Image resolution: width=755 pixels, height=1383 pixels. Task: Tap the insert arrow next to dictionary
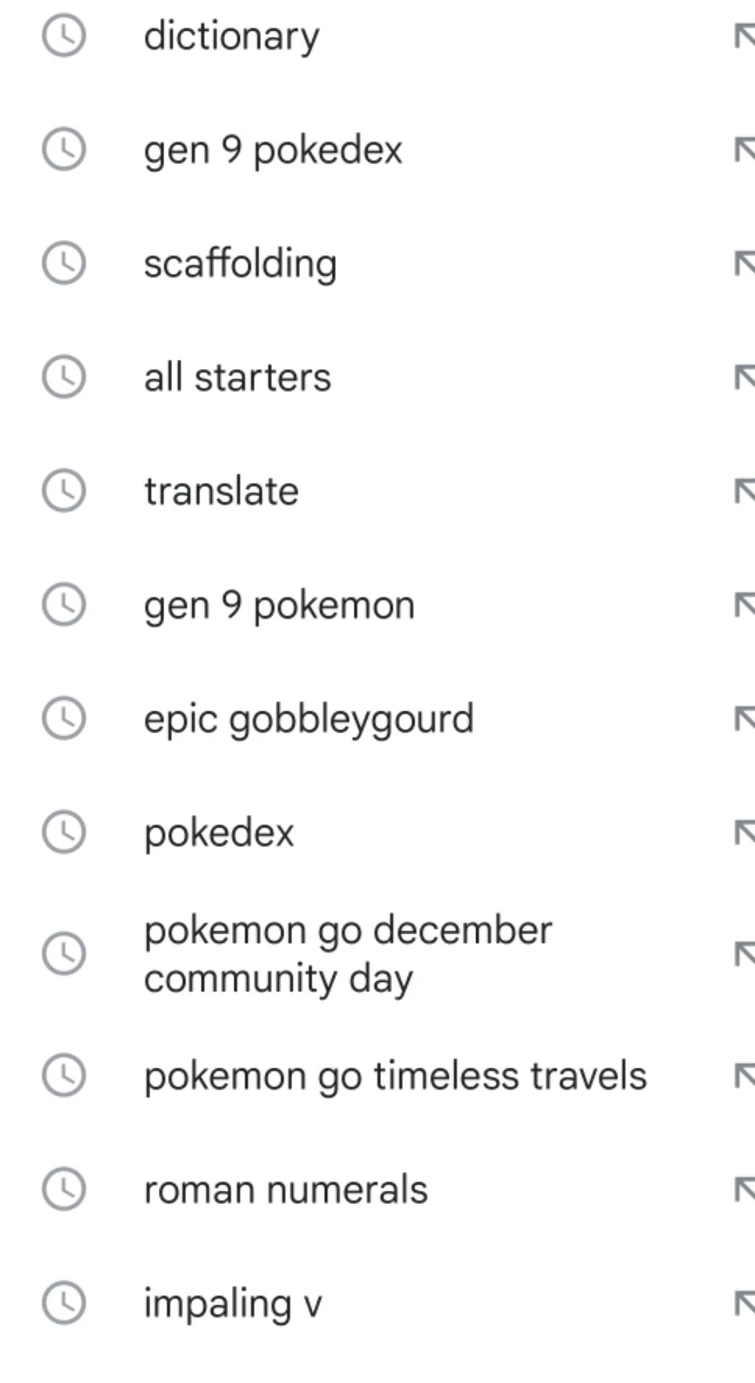coord(746,35)
